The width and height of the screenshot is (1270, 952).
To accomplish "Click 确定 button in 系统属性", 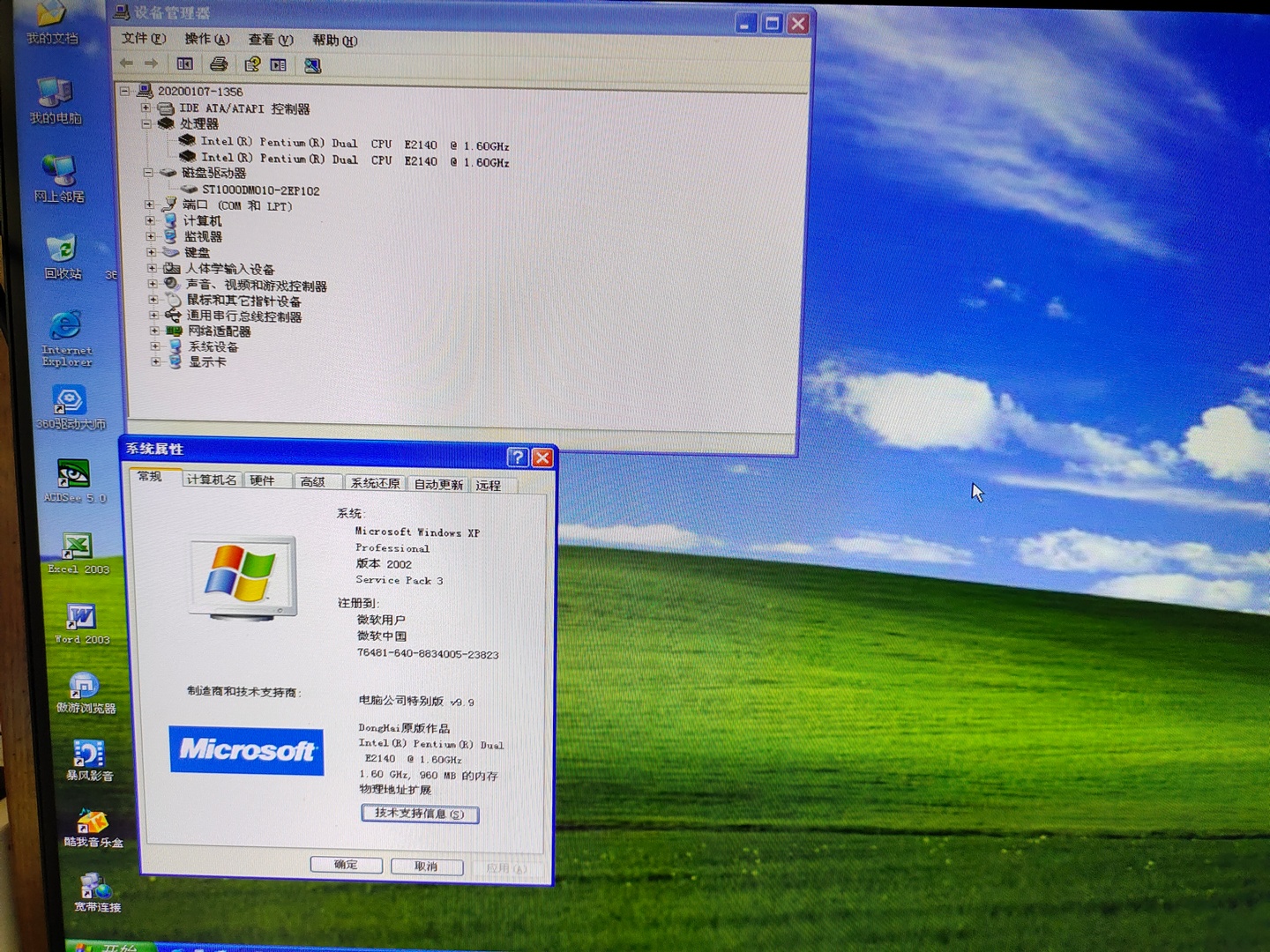I will (x=346, y=865).
